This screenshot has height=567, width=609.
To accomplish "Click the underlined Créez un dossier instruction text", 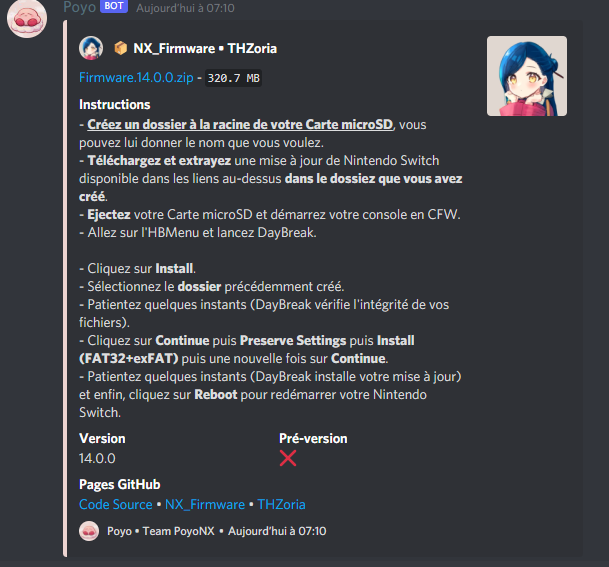I will click(240, 125).
